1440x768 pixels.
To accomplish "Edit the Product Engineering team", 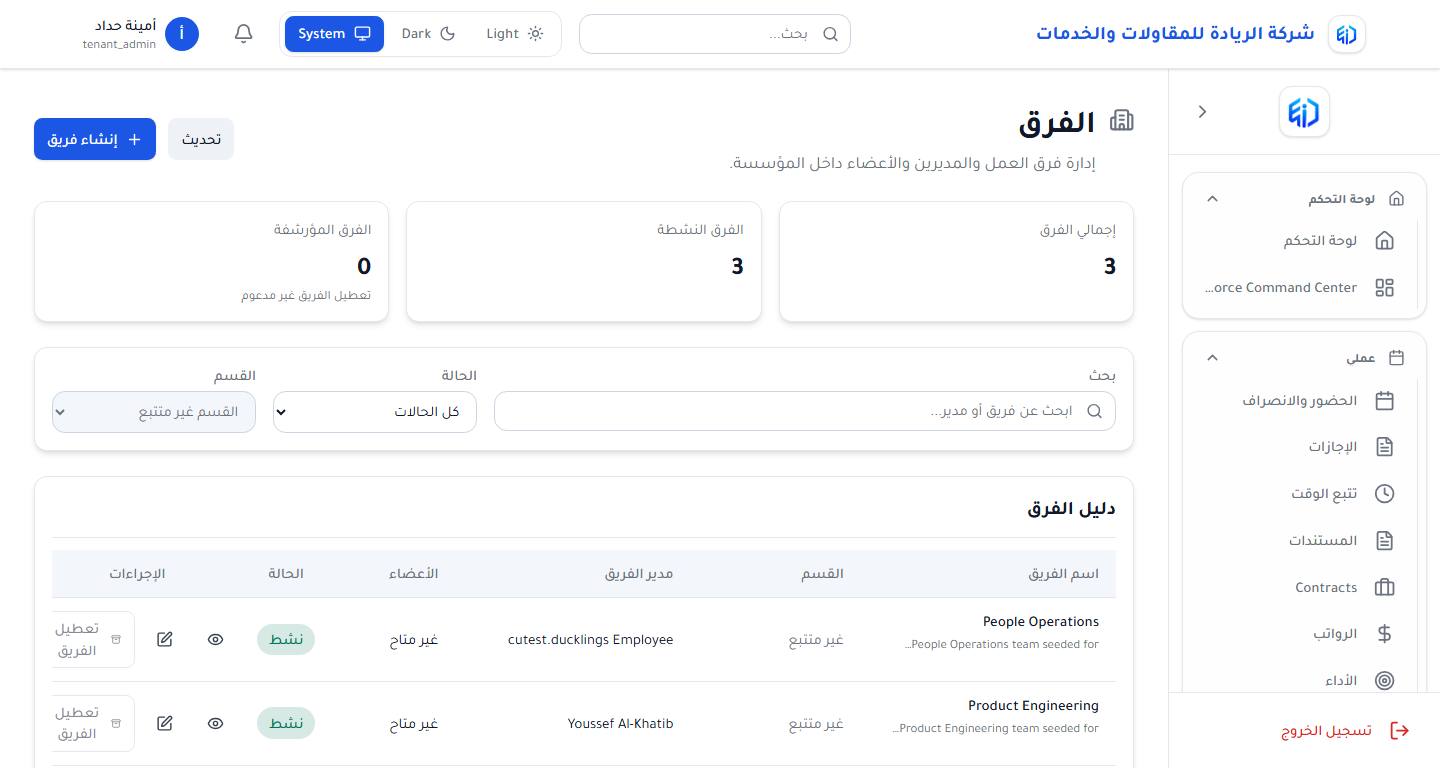I will click(x=165, y=724).
